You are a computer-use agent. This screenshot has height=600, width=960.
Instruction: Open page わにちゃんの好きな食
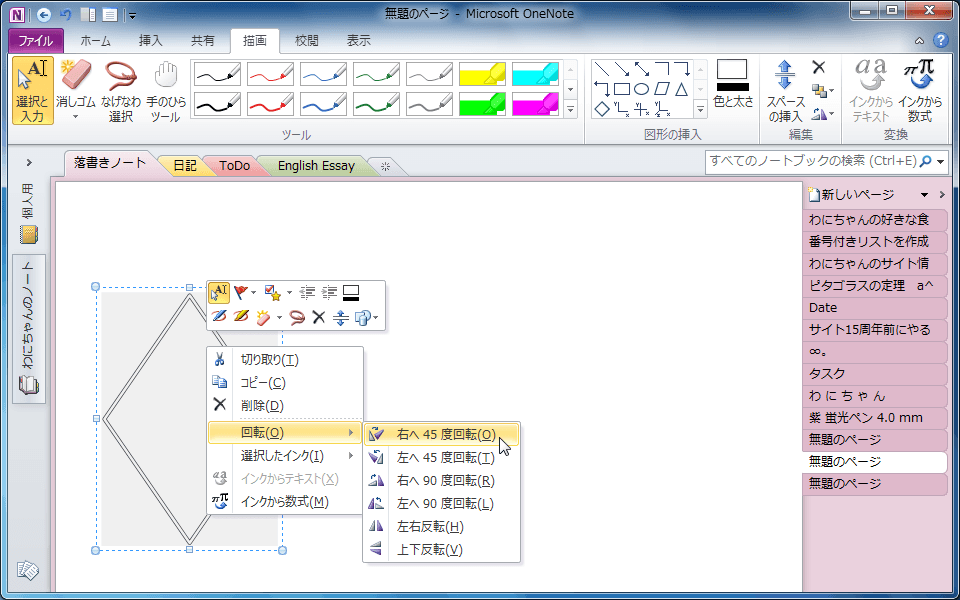click(x=874, y=219)
